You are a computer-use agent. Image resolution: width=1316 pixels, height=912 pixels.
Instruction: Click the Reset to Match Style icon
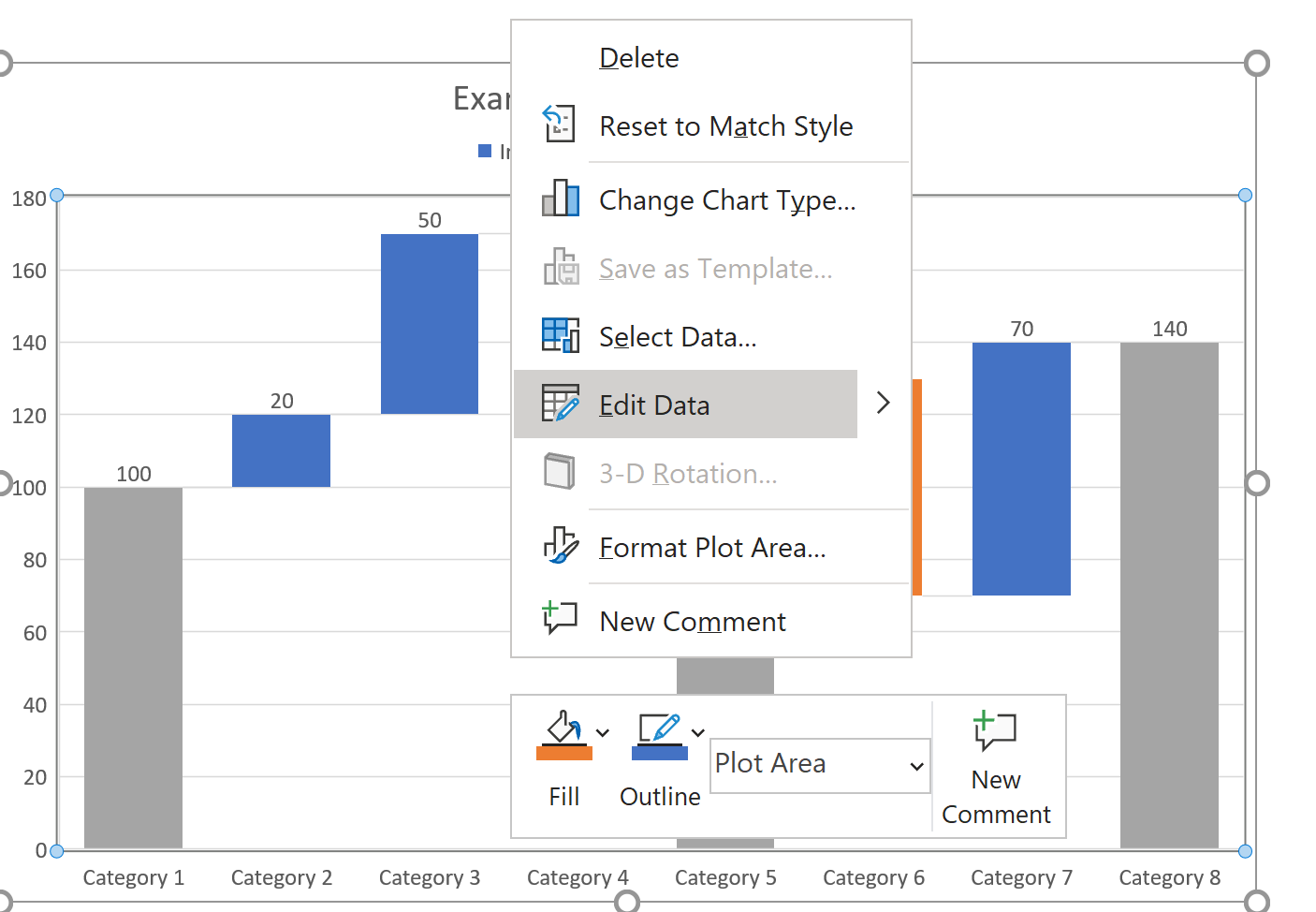click(560, 125)
